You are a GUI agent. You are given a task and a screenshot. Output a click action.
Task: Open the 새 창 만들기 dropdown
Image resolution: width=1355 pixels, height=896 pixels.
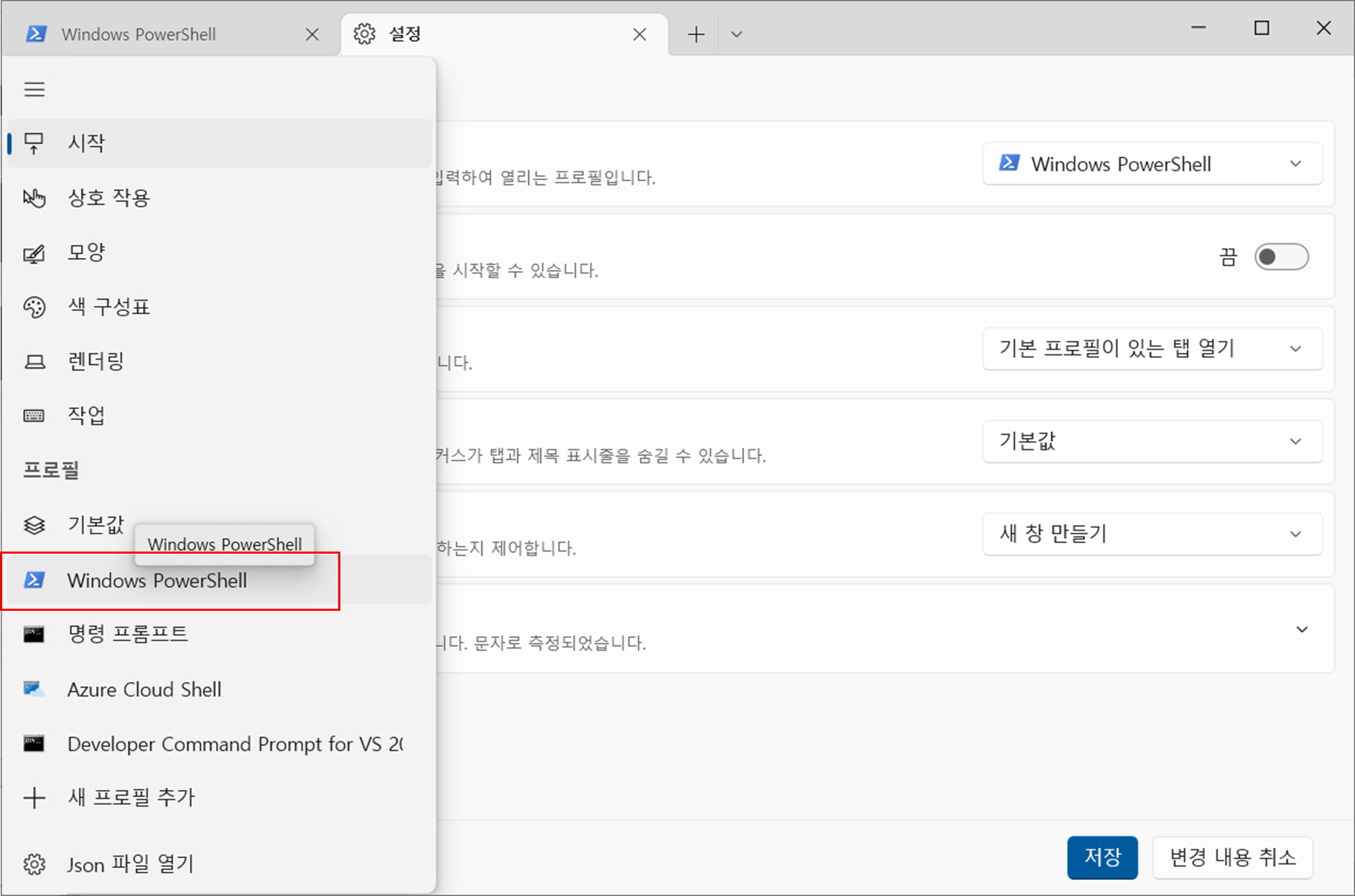[x=1151, y=534]
